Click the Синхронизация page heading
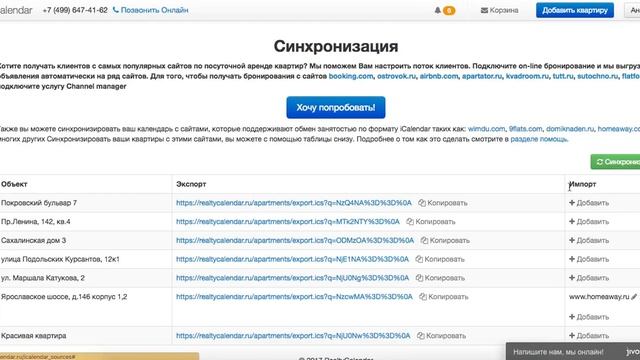640x360 pixels. 336,46
